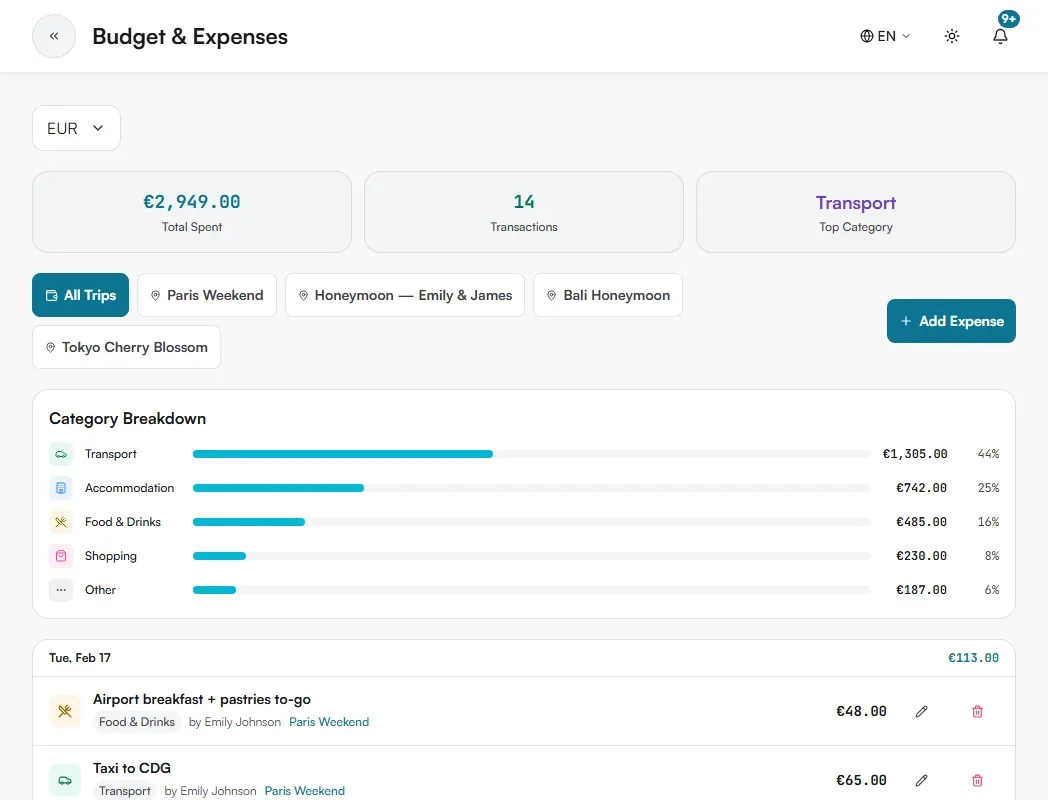Viewport: 1048px width, 800px height.
Task: Delete the Taxi to CDG expense
Action: (977, 780)
